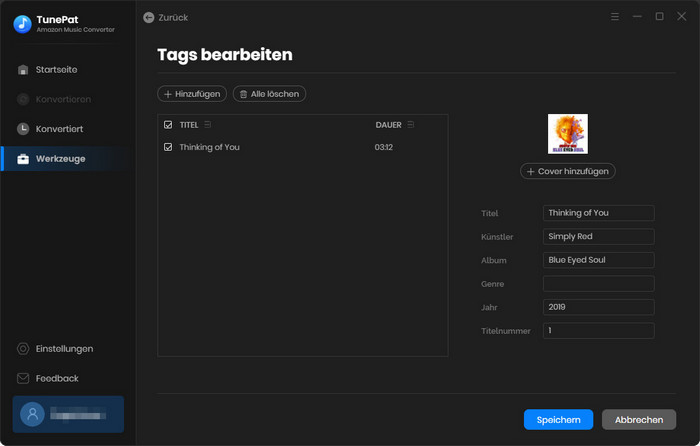Screen dimensions: 700x446
Task: Go back with the Zurück arrow icon
Action: tap(149, 17)
